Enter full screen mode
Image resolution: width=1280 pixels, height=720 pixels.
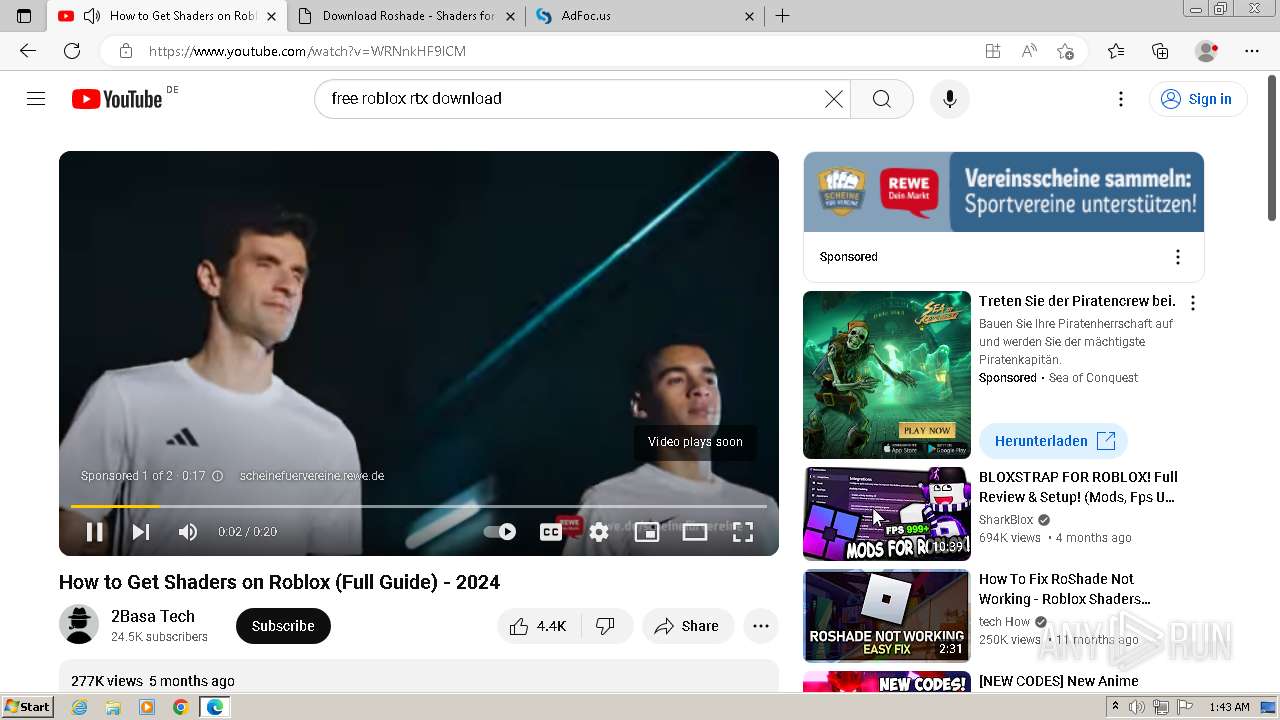tap(743, 532)
